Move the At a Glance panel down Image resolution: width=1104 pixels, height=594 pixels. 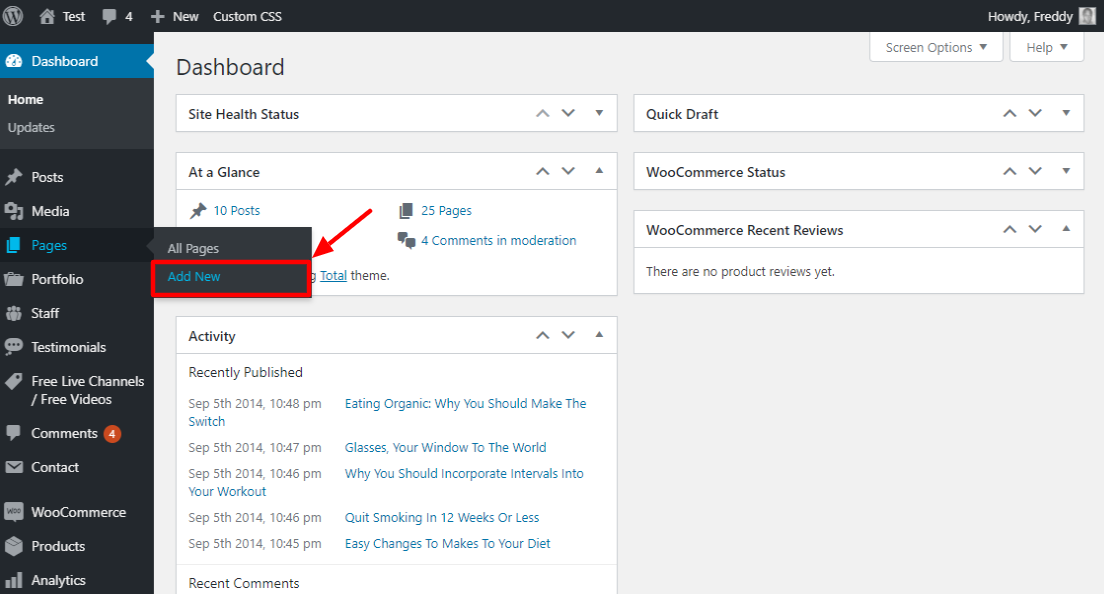click(568, 171)
